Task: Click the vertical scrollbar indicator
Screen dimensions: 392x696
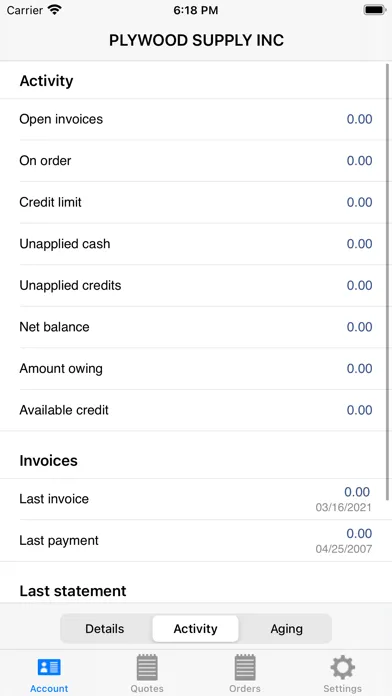Action: pos(388,282)
